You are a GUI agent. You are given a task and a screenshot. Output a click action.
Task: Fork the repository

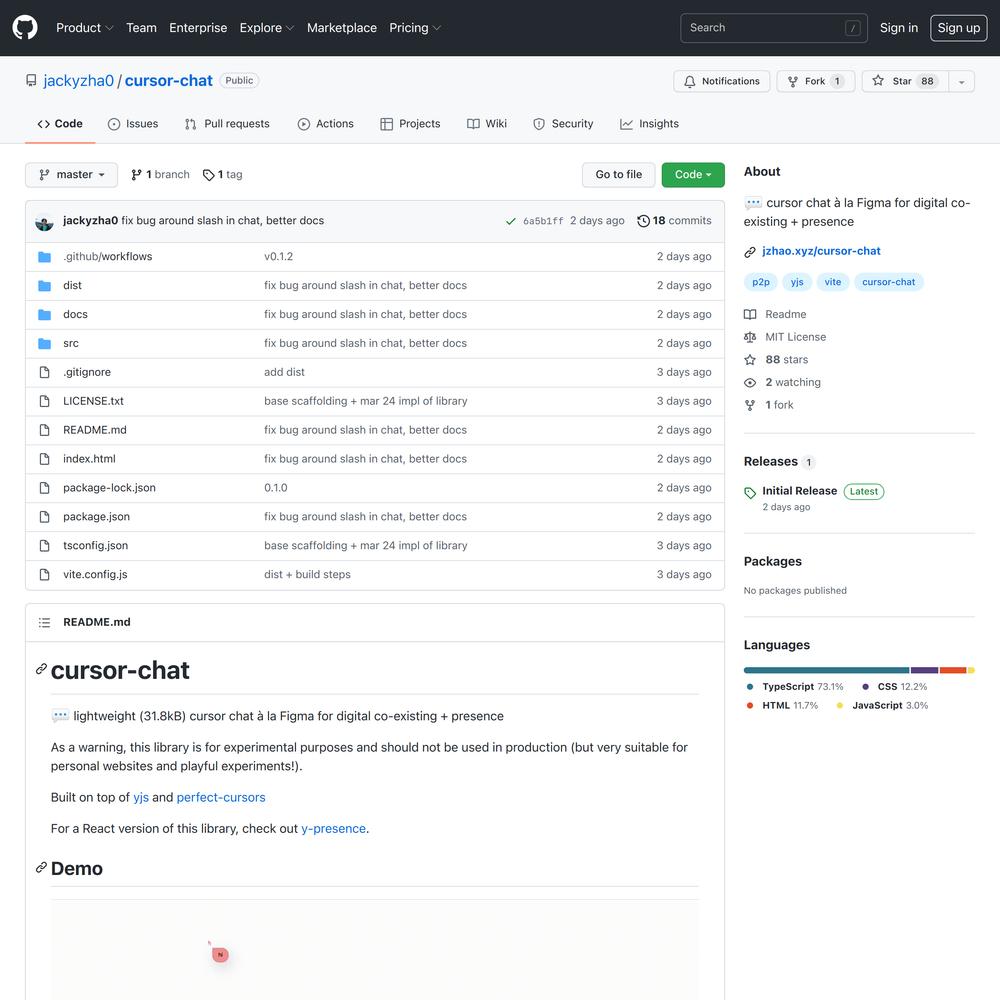[x=816, y=81]
